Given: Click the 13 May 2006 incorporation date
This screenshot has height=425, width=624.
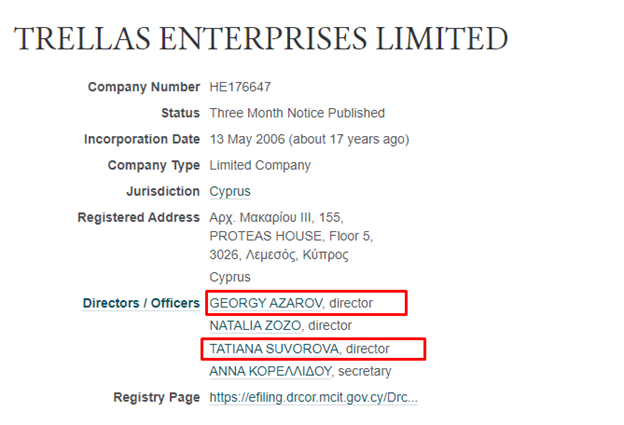Looking at the screenshot, I should pos(247,139).
